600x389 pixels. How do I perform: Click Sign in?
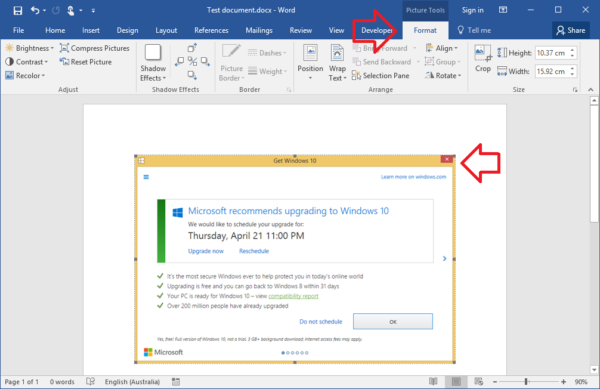pyautogui.click(x=473, y=10)
